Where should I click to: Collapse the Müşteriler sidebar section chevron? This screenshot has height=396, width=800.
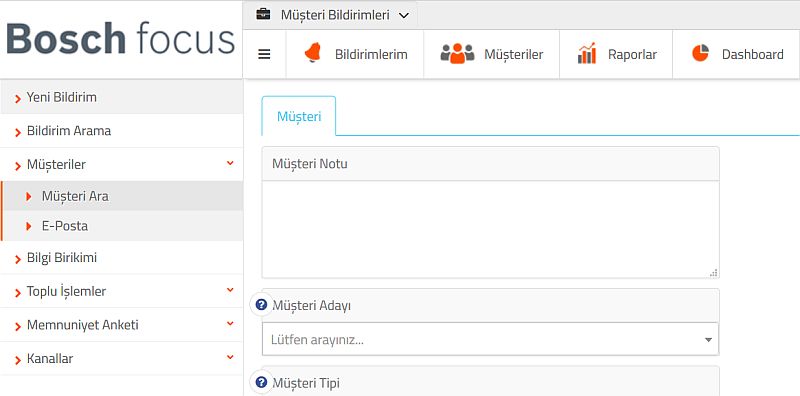click(x=230, y=163)
